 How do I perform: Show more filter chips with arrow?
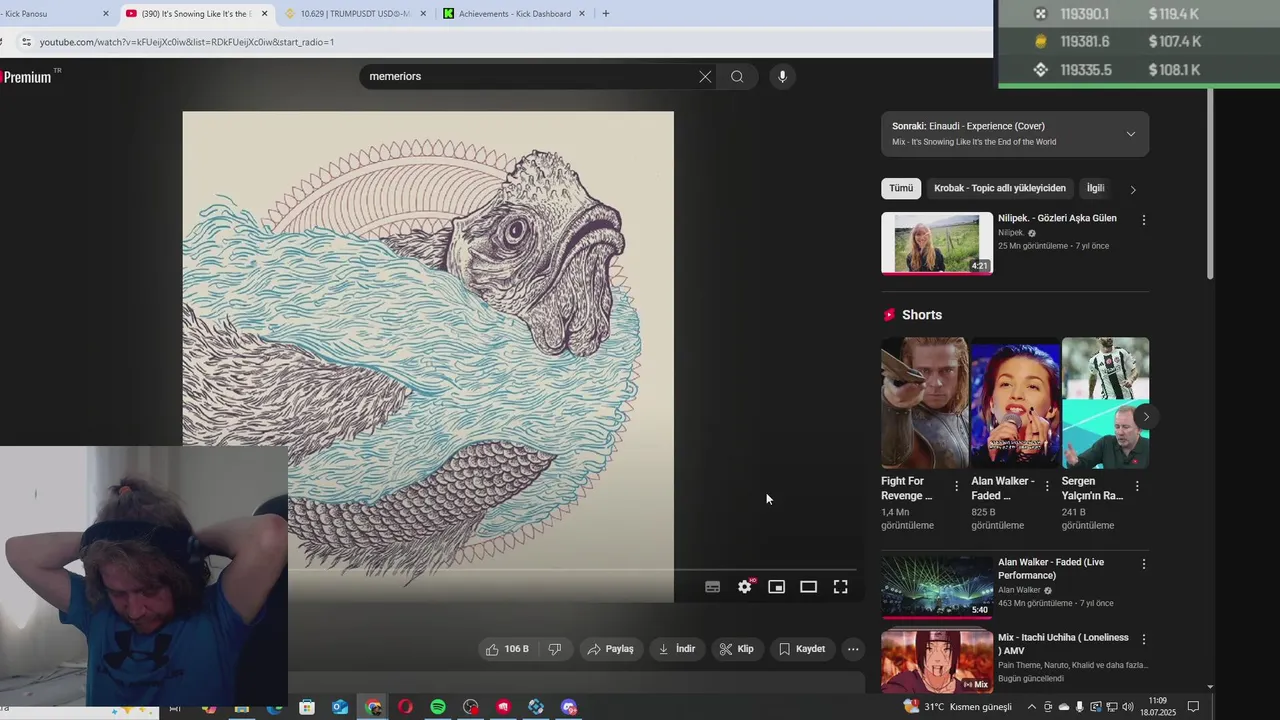1133,189
